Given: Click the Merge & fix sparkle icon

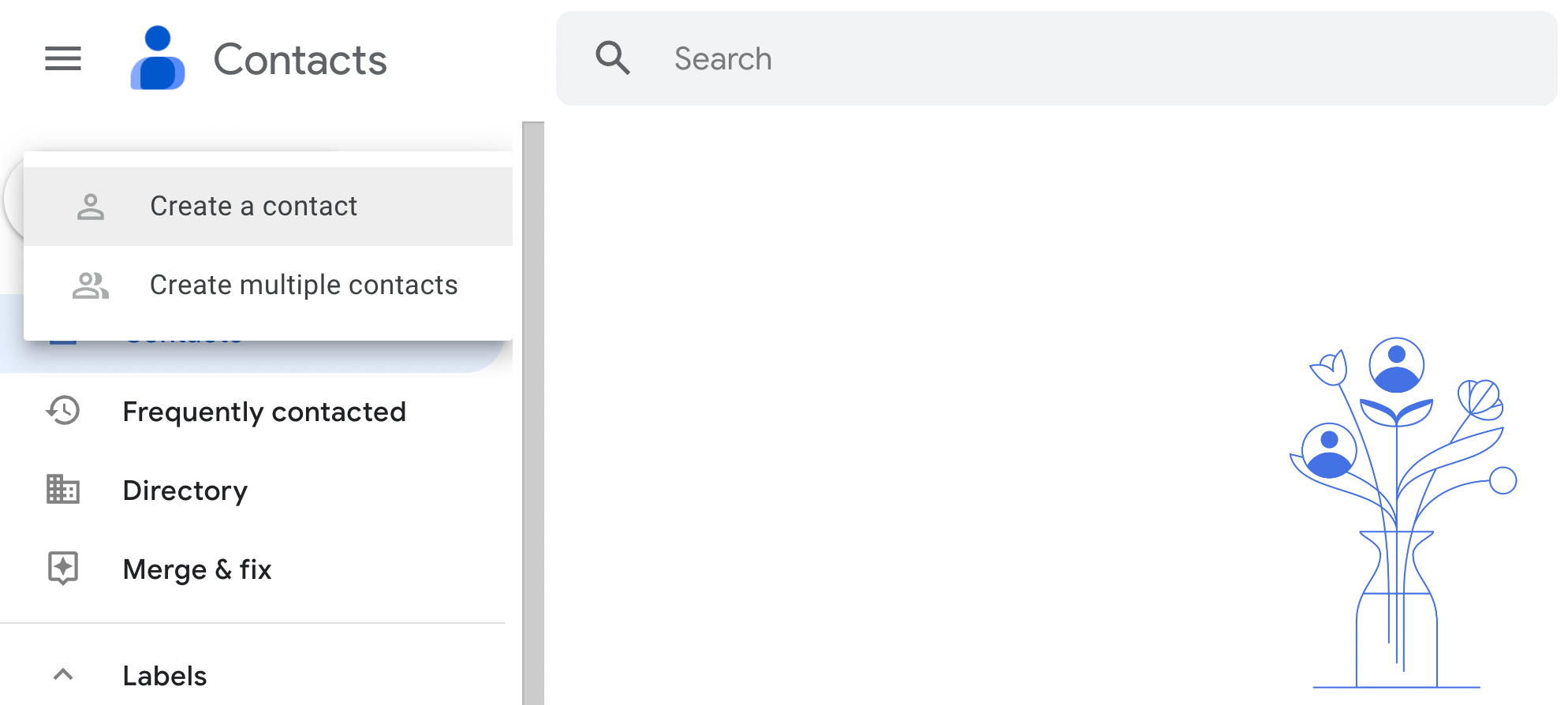Looking at the screenshot, I should tap(63, 569).
